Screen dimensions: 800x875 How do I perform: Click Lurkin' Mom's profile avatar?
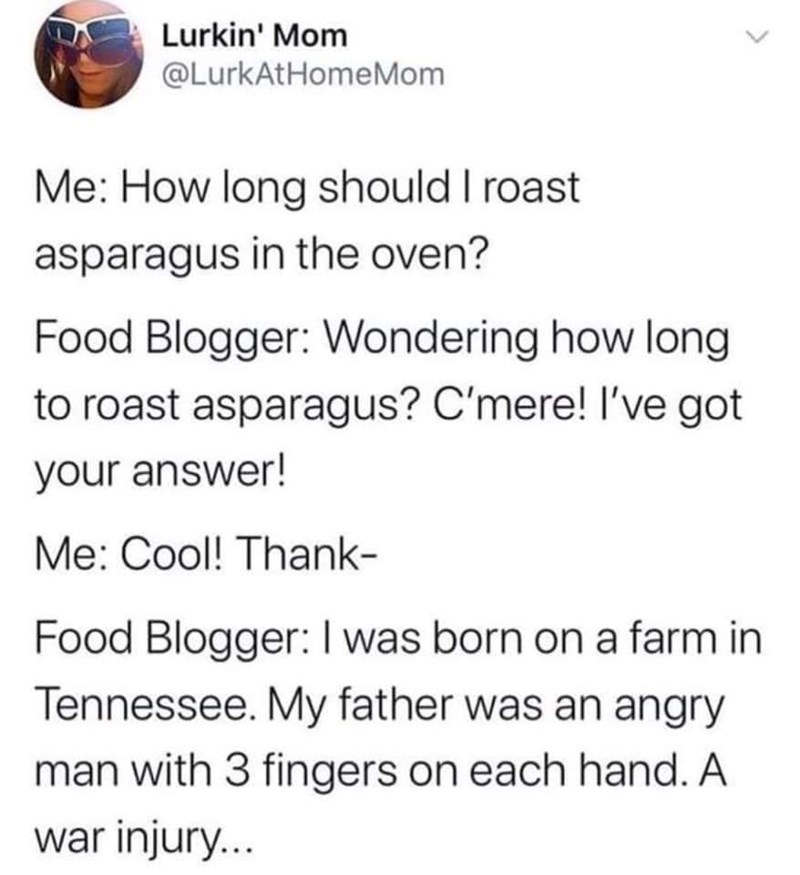[89, 54]
